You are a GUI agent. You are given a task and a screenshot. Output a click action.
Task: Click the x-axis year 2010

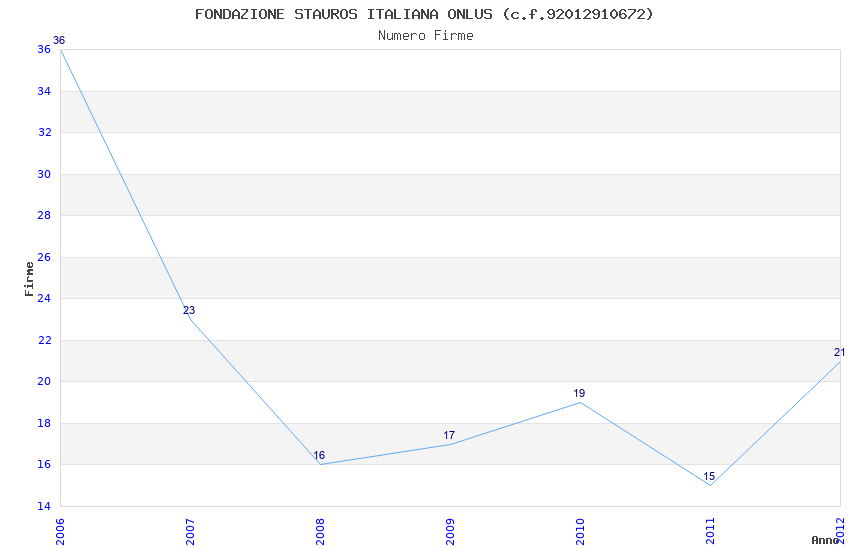coord(581,531)
